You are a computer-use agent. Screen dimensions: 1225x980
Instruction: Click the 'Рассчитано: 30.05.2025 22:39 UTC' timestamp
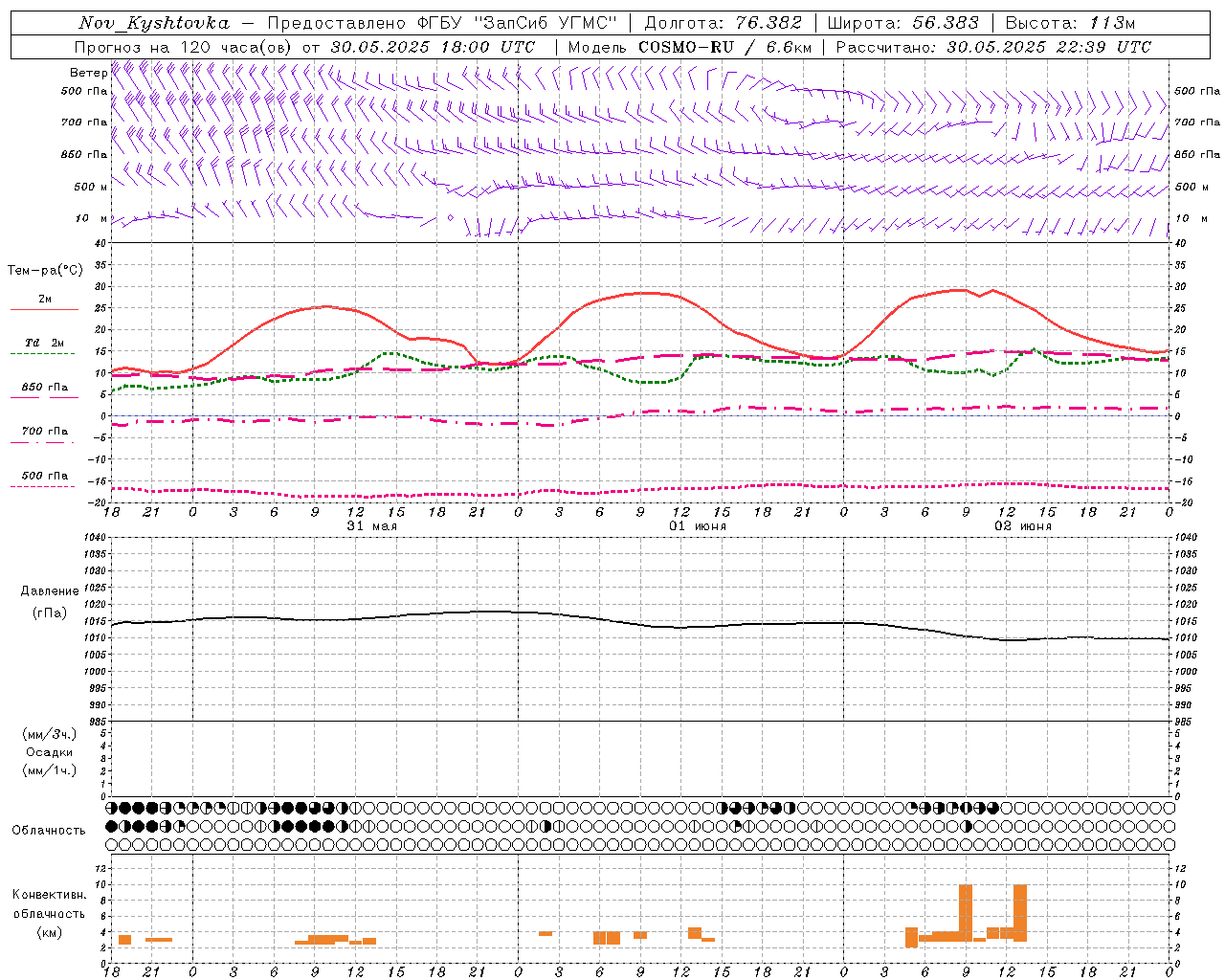click(x=993, y=47)
